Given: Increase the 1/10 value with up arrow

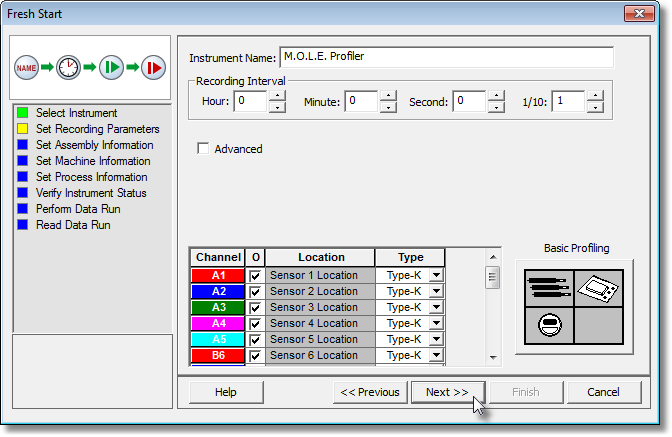Looking at the screenshot, I should coord(596,96).
